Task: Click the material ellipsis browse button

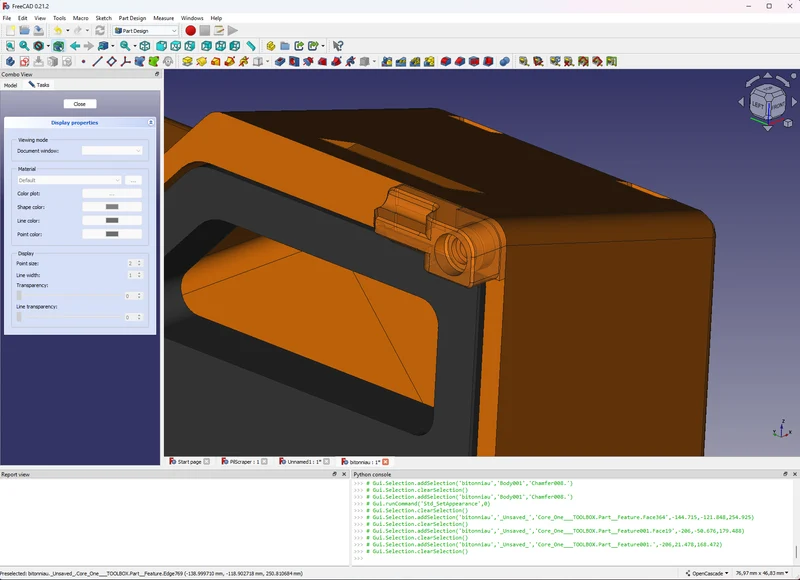Action: tap(133, 180)
